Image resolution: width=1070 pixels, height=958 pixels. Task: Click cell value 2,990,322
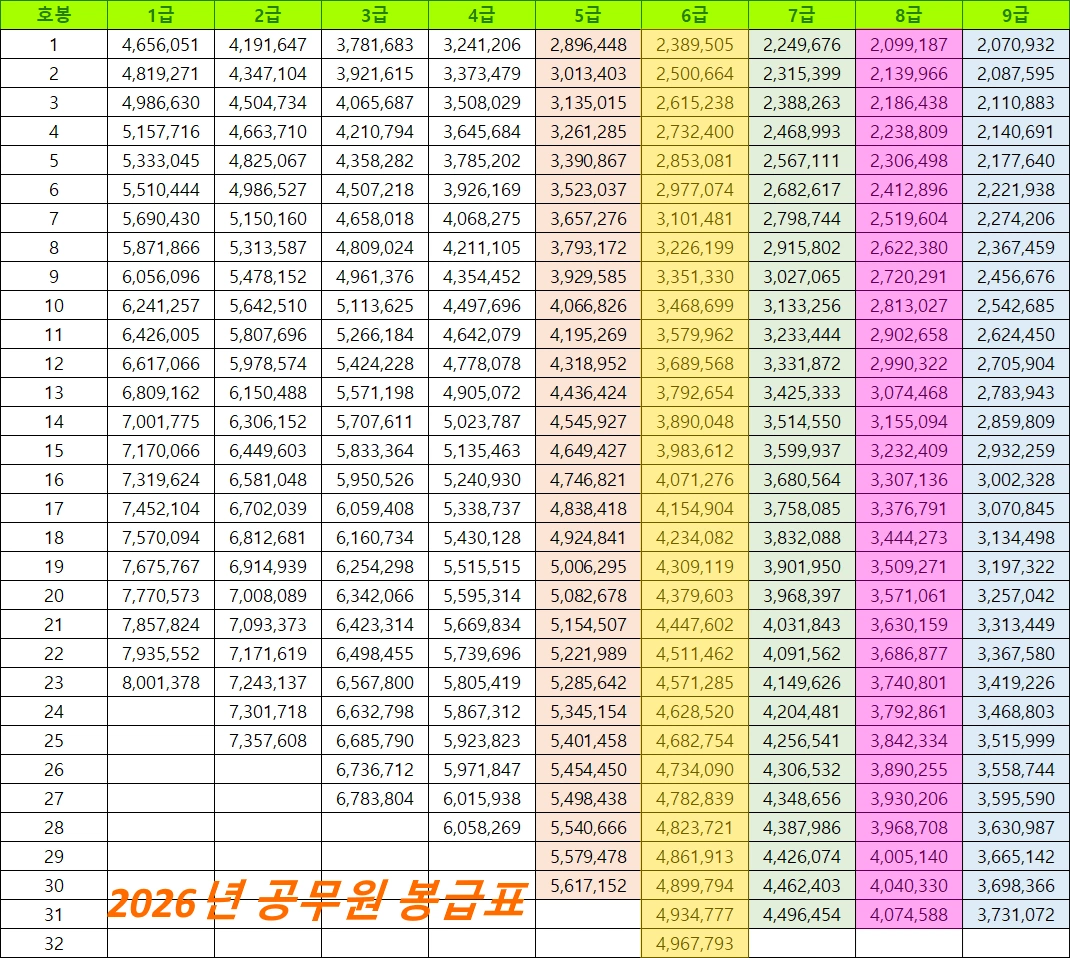[909, 364]
